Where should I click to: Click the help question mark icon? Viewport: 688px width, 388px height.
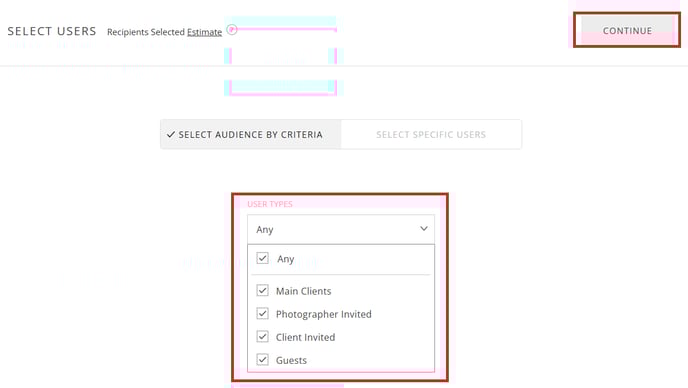tap(232, 30)
